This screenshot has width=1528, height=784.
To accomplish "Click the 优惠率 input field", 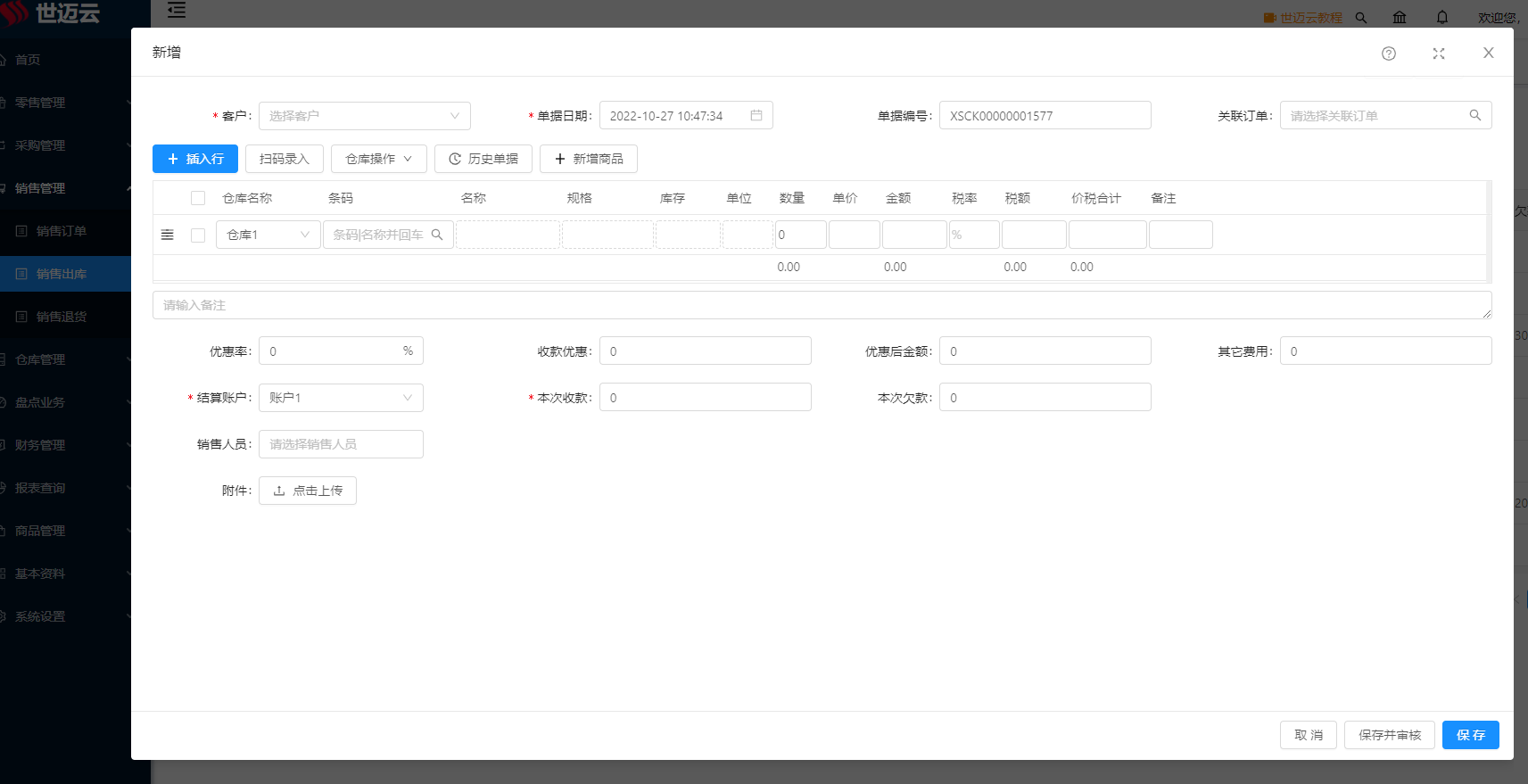I will [x=341, y=351].
